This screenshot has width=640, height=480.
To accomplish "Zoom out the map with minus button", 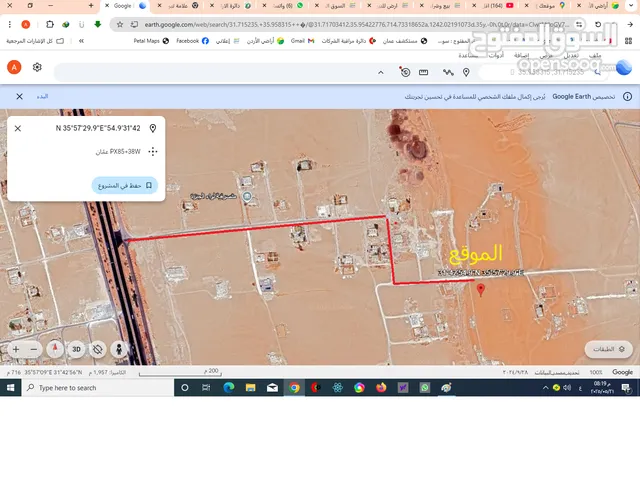I will pyautogui.click(x=34, y=349).
